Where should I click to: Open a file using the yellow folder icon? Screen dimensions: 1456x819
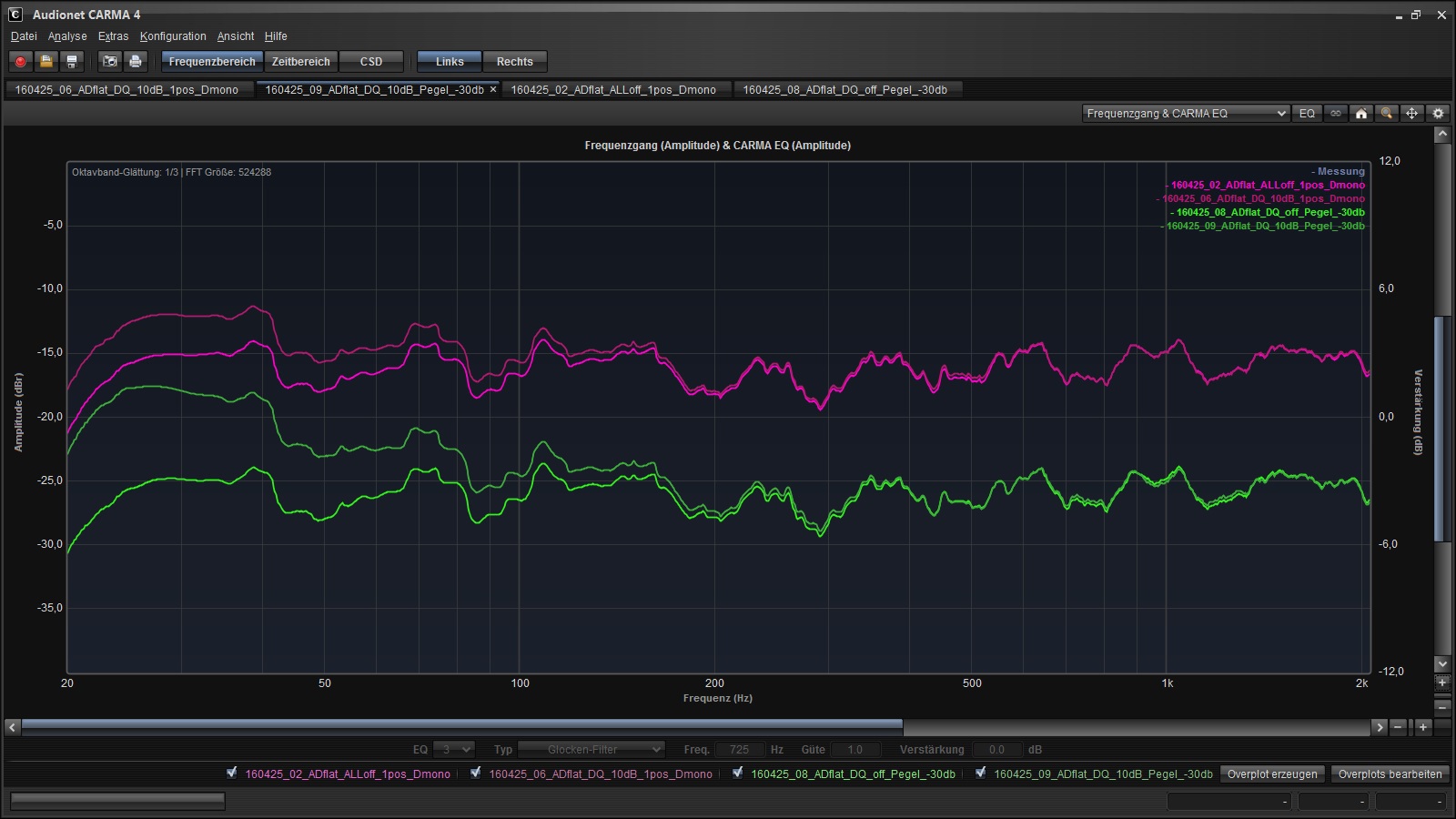[x=45, y=62]
